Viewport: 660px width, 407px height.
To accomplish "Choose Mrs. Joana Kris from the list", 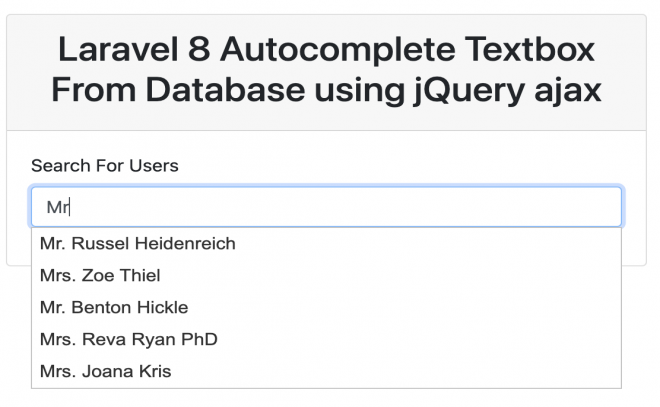I will [x=326, y=372].
